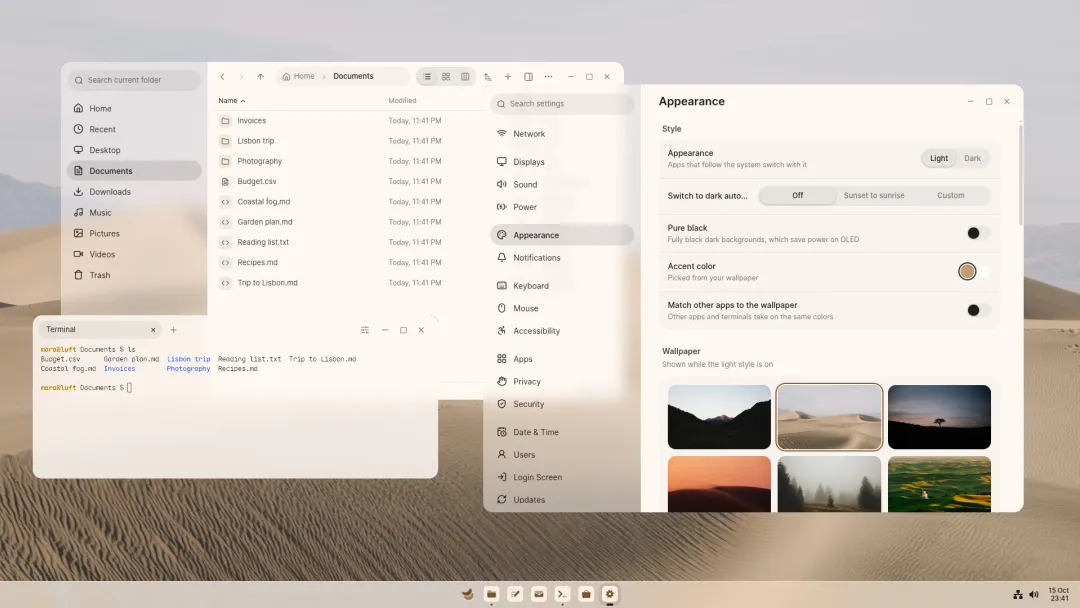Launch mail app from the dock
Screen dimensions: 1080x608
click(539, 594)
